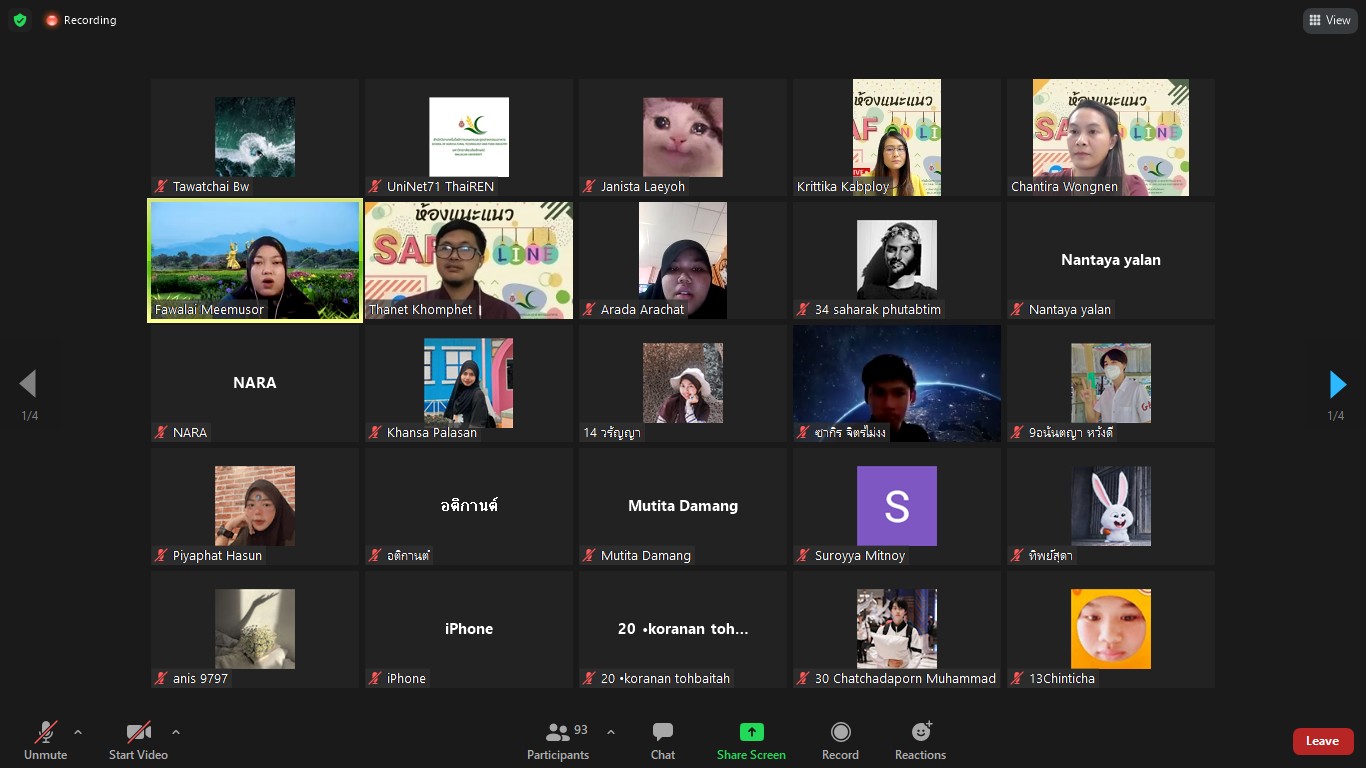Open the View layout menu

1329,20
